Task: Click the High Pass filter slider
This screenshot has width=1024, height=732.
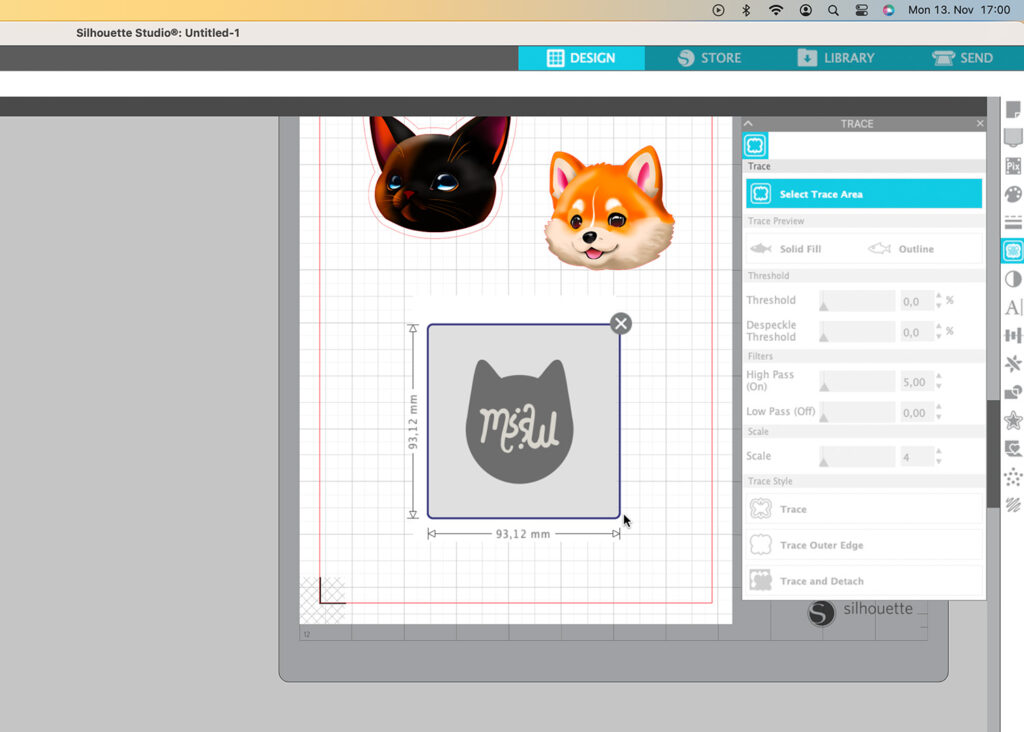Action: tap(856, 382)
